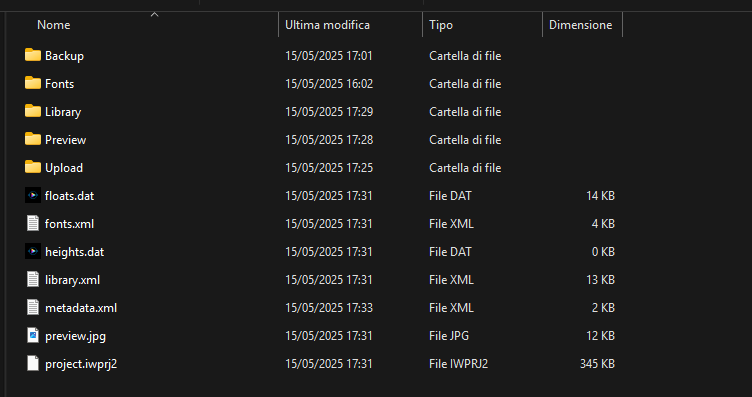Select the heights.dat 0 KB size cell
Viewport: 752px width, 397px height.
click(x=603, y=252)
